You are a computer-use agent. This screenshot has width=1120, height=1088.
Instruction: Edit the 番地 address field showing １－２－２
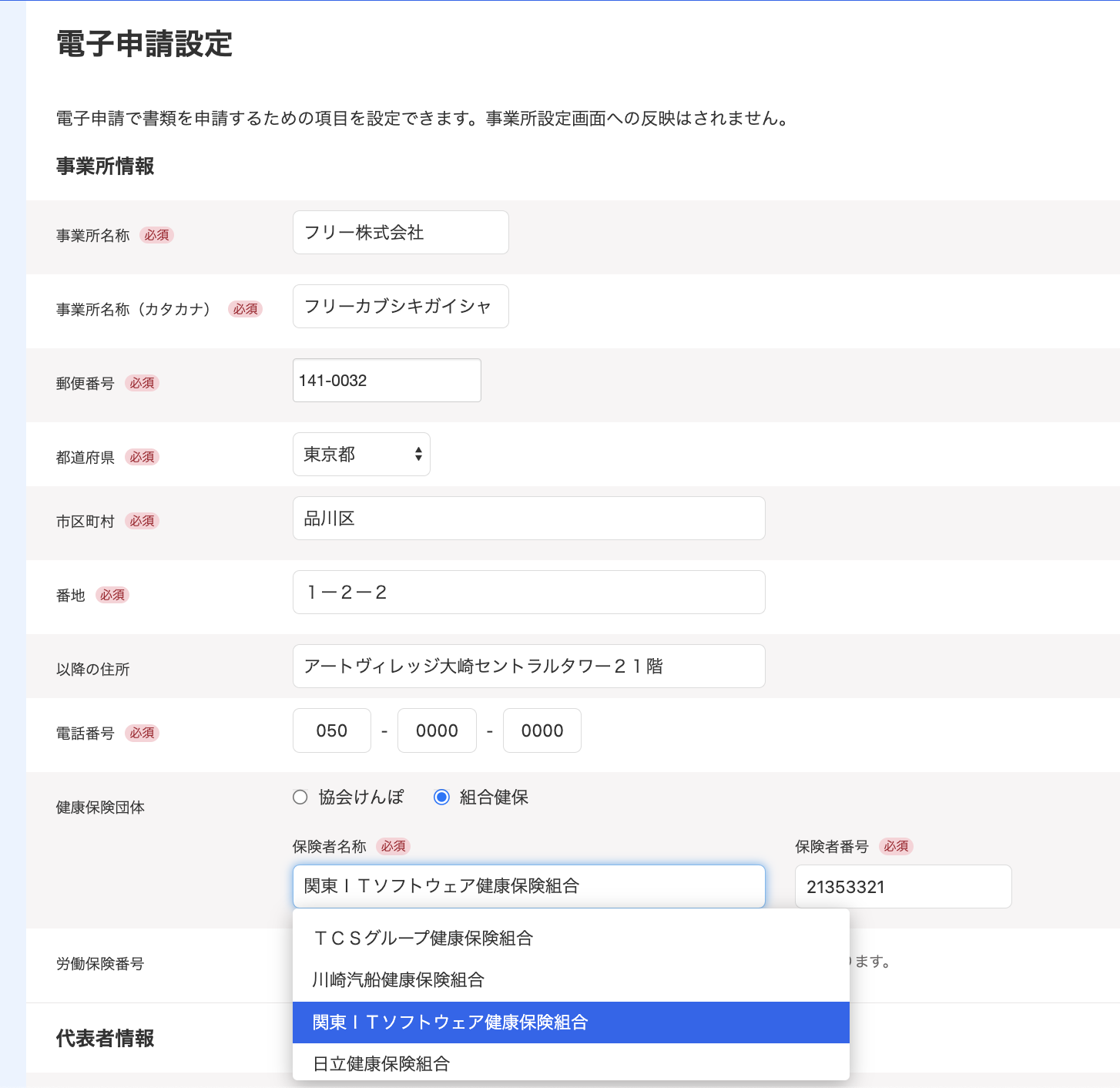(528, 592)
